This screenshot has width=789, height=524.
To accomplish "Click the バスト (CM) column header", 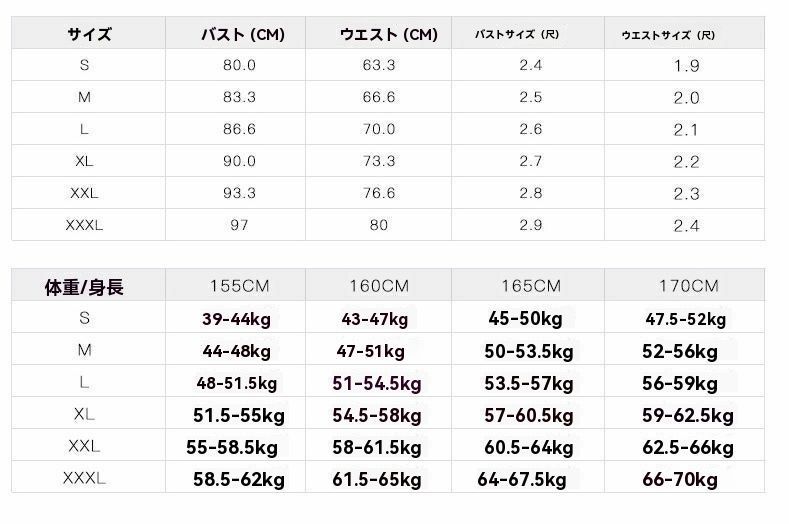I will pos(243,34).
